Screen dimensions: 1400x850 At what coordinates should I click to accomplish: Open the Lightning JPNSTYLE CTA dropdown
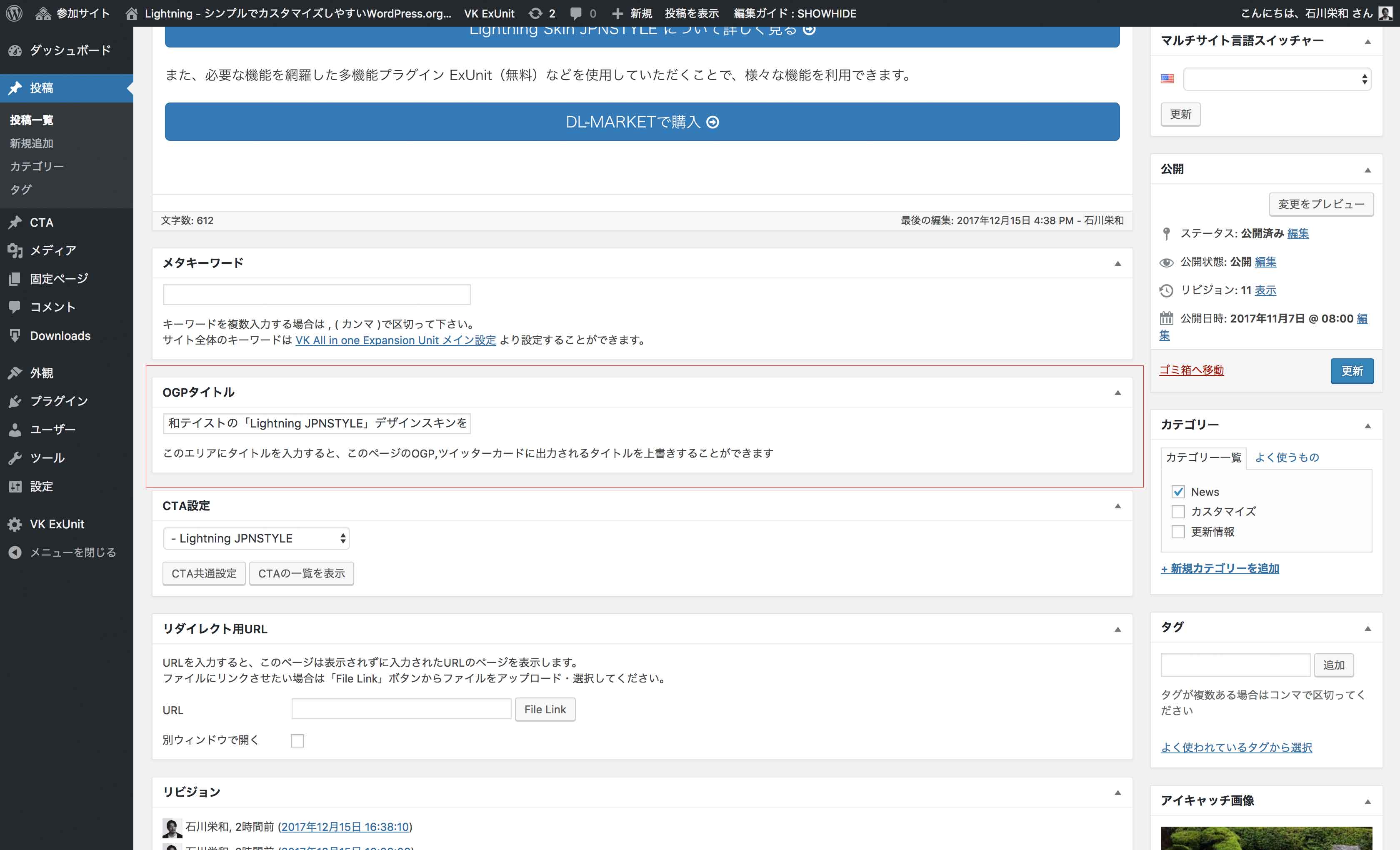pos(256,538)
